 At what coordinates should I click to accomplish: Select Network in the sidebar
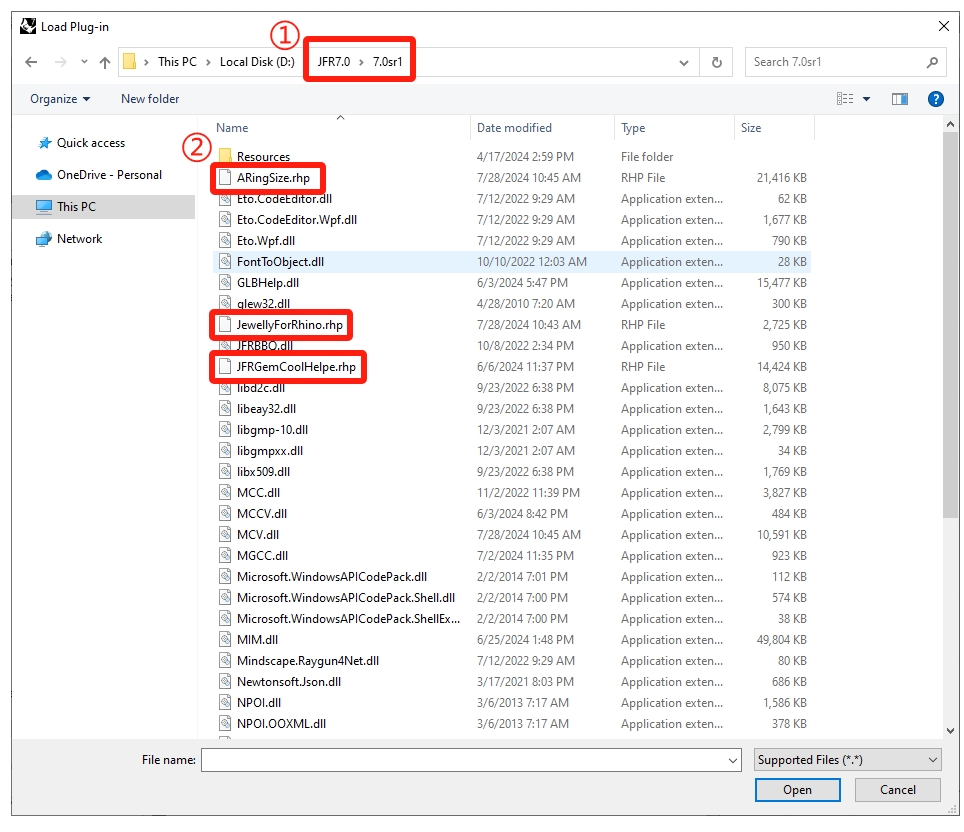pos(79,239)
